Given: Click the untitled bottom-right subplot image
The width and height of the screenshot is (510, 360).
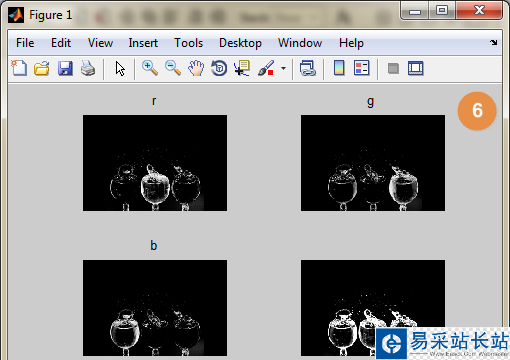Looking at the screenshot, I should coord(373,308).
